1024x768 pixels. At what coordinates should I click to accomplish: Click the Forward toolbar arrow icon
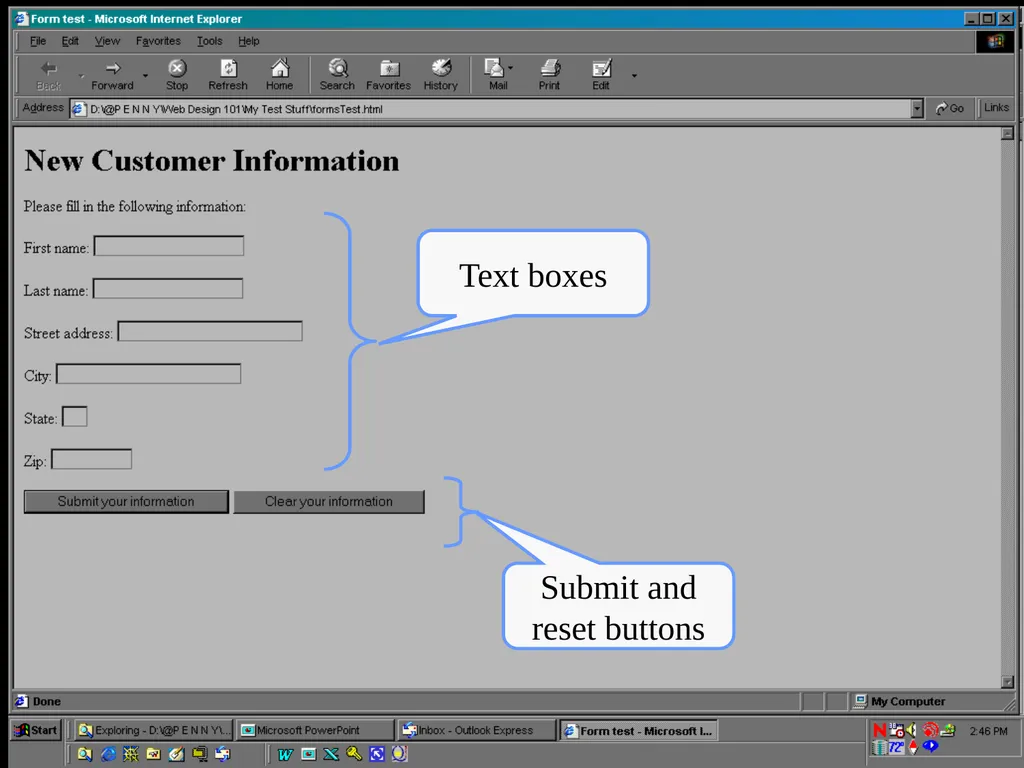tap(112, 68)
